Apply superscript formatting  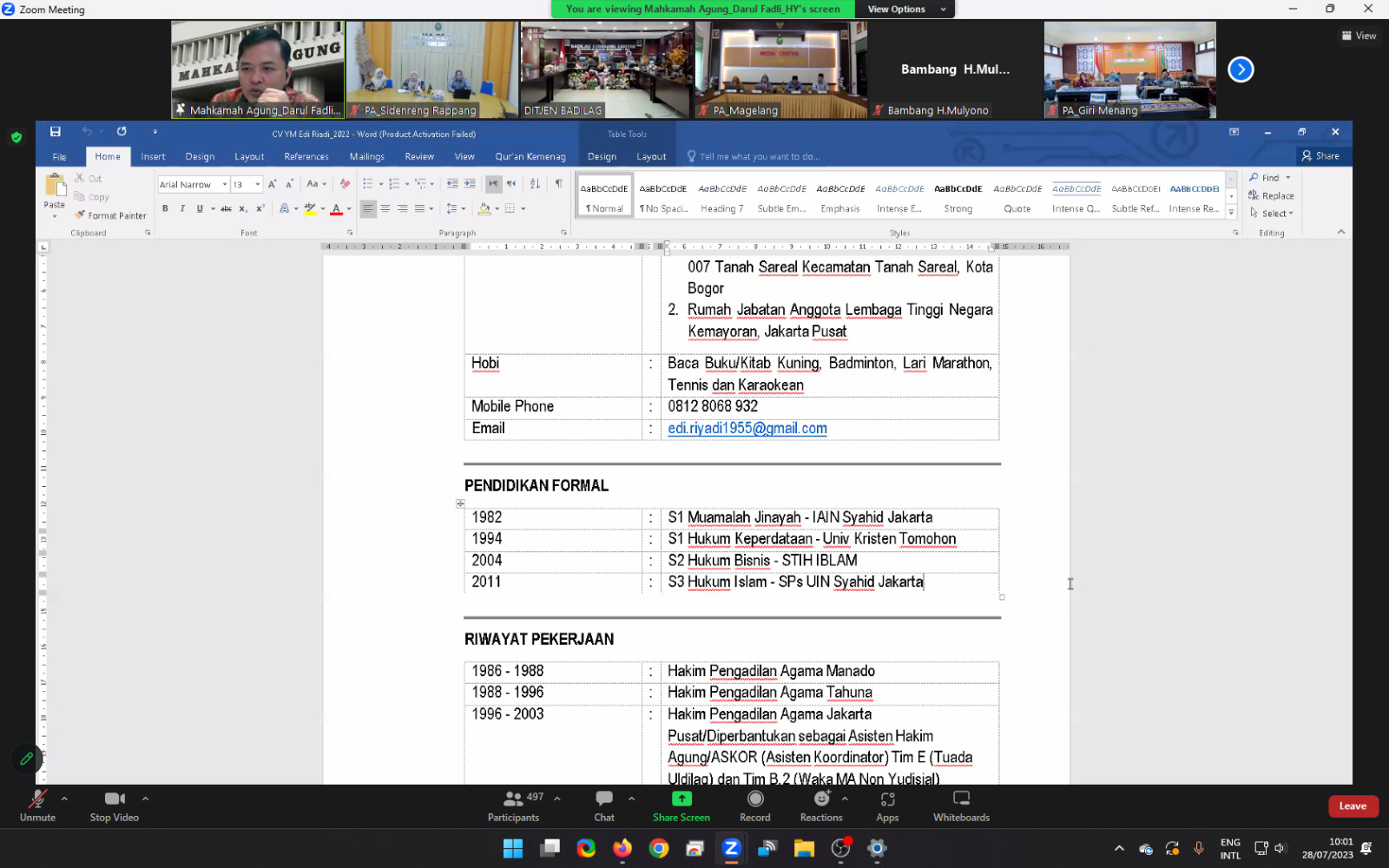point(260,208)
